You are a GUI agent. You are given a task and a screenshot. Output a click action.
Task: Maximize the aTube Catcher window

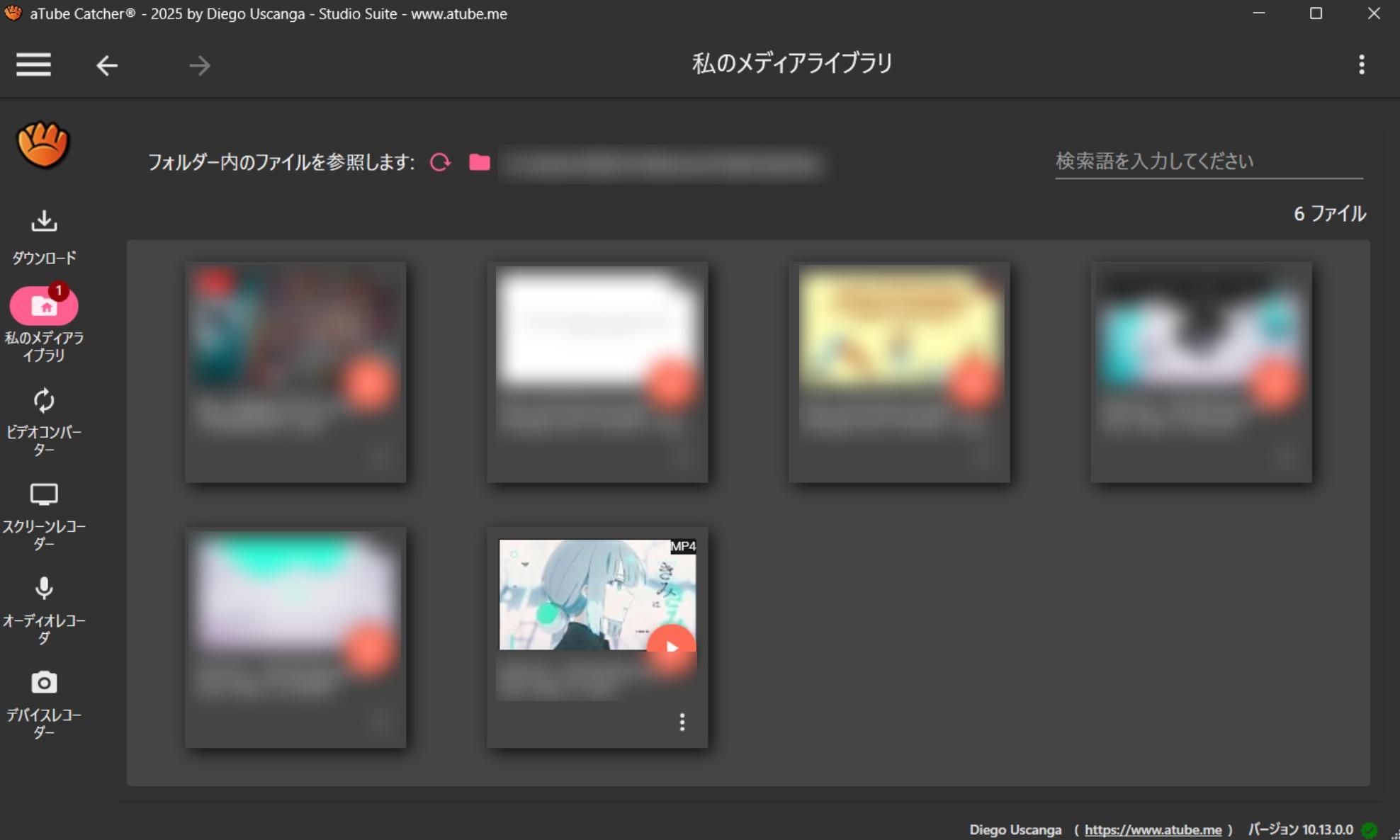[x=1316, y=13]
